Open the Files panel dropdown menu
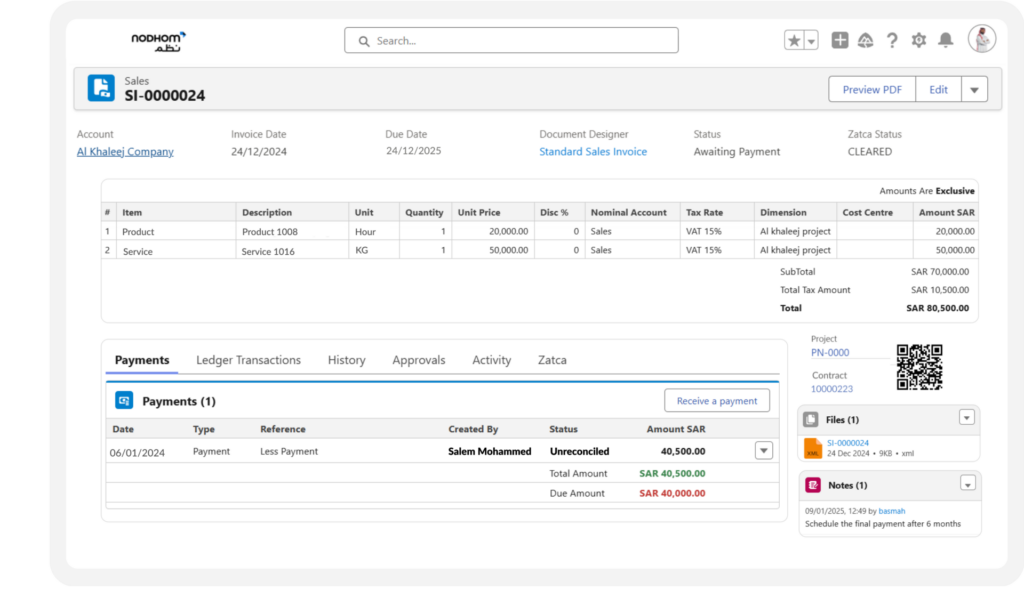This screenshot has height=606, width=1024. pyautogui.click(x=967, y=417)
